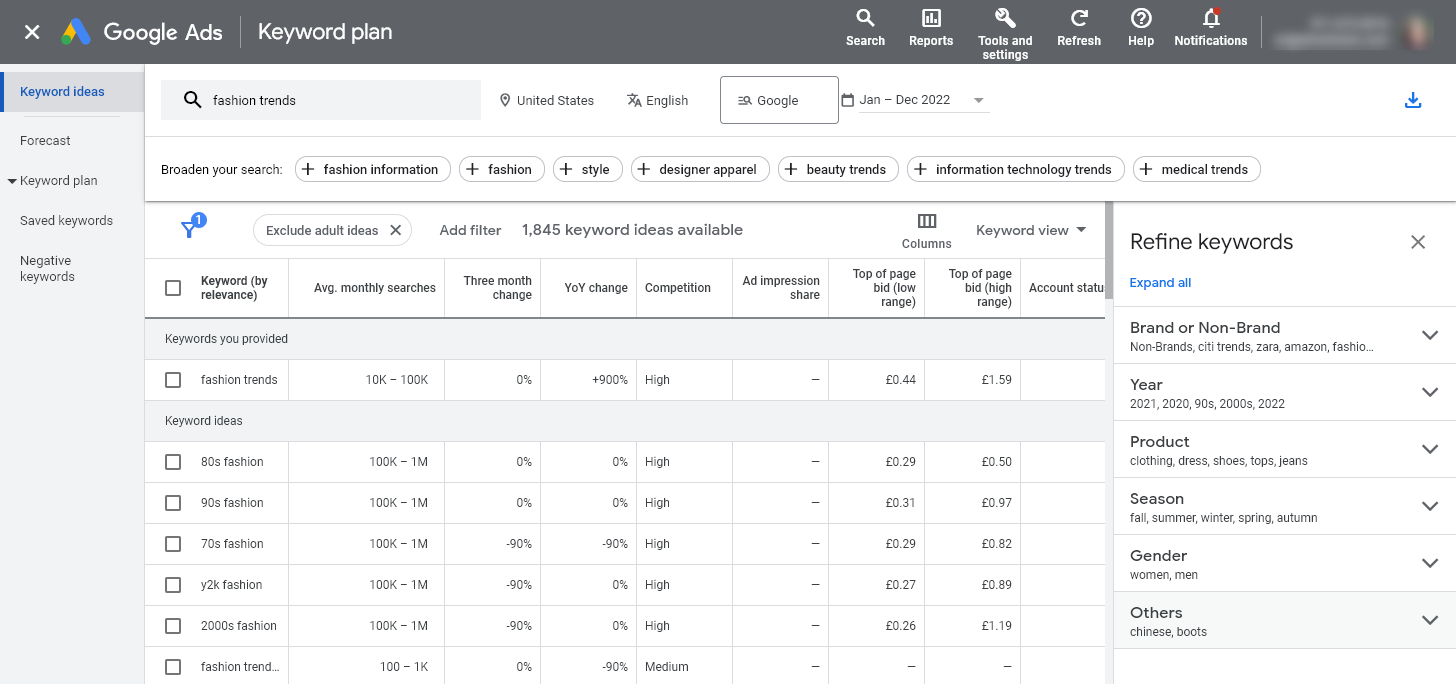Image resolution: width=1456 pixels, height=684 pixels.
Task: Select all keywords with header checkbox
Action: [172, 286]
